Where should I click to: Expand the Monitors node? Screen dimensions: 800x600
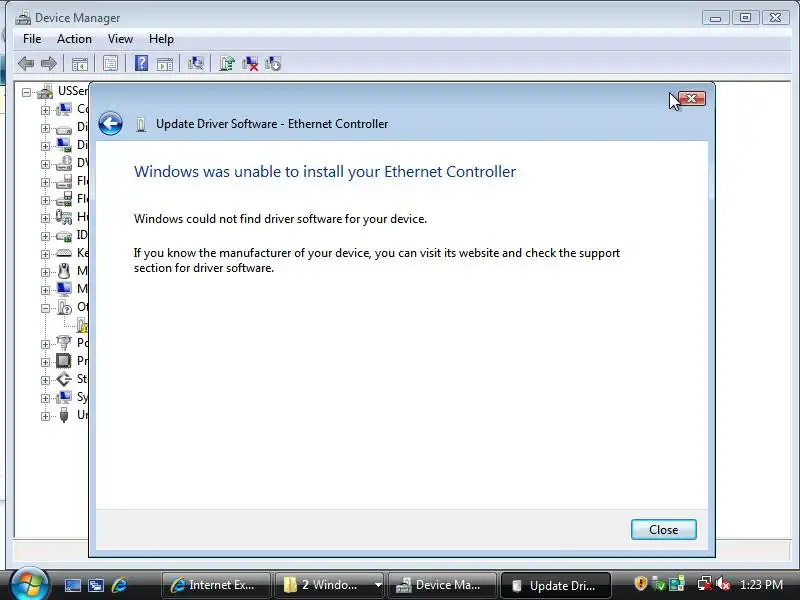pyautogui.click(x=45, y=290)
